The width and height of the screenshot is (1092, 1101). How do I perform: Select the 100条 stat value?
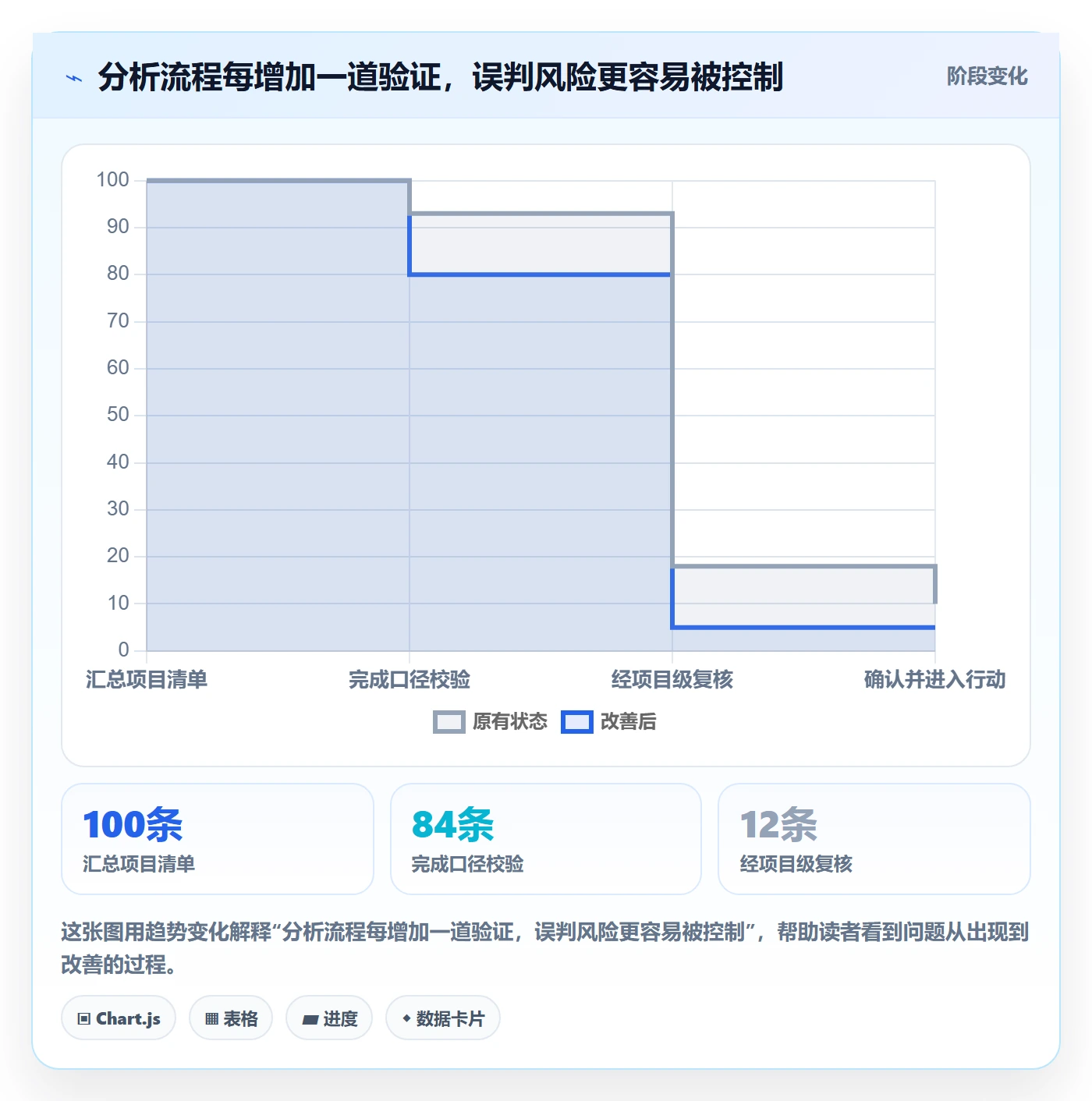click(133, 825)
